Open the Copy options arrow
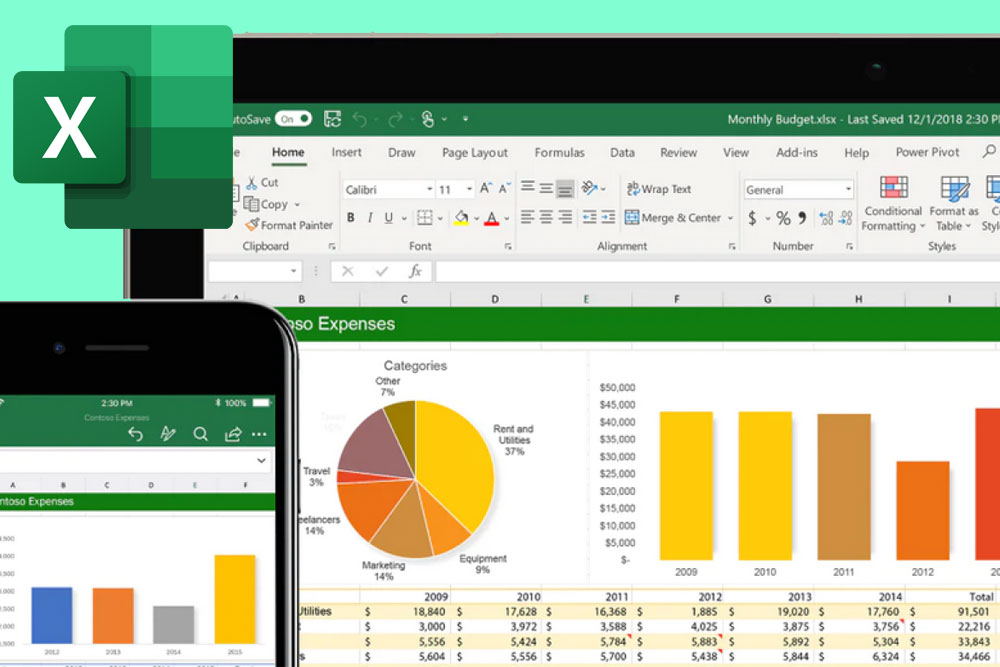 [297, 205]
